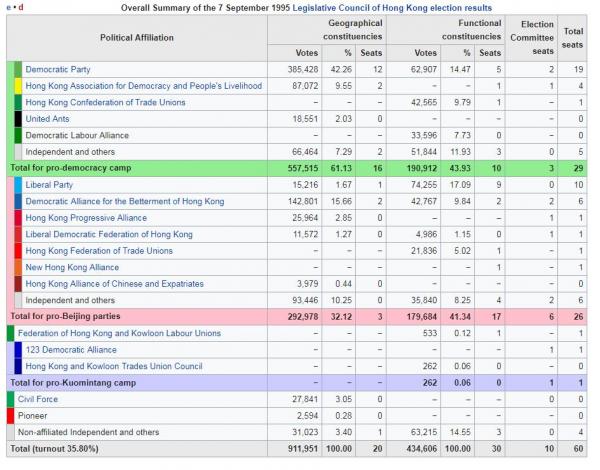This screenshot has height=470, width=600.
Task: Open the United Ants party link
Action: click(48, 118)
